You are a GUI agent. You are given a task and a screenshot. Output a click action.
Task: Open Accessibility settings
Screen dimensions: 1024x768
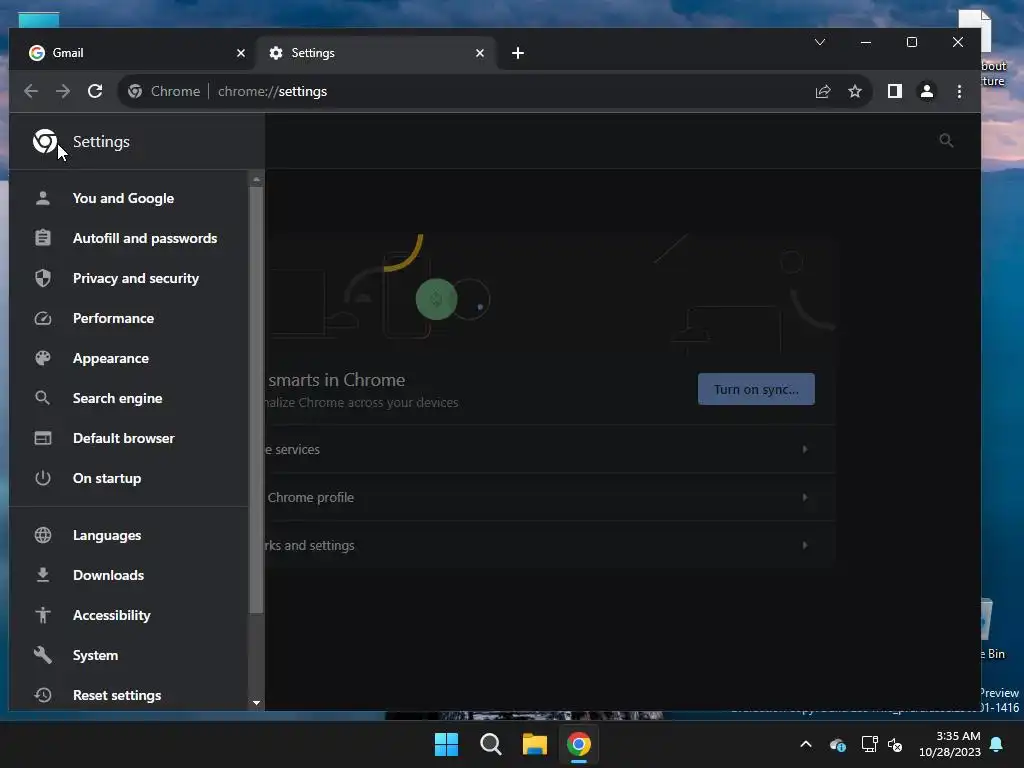(x=128, y=615)
